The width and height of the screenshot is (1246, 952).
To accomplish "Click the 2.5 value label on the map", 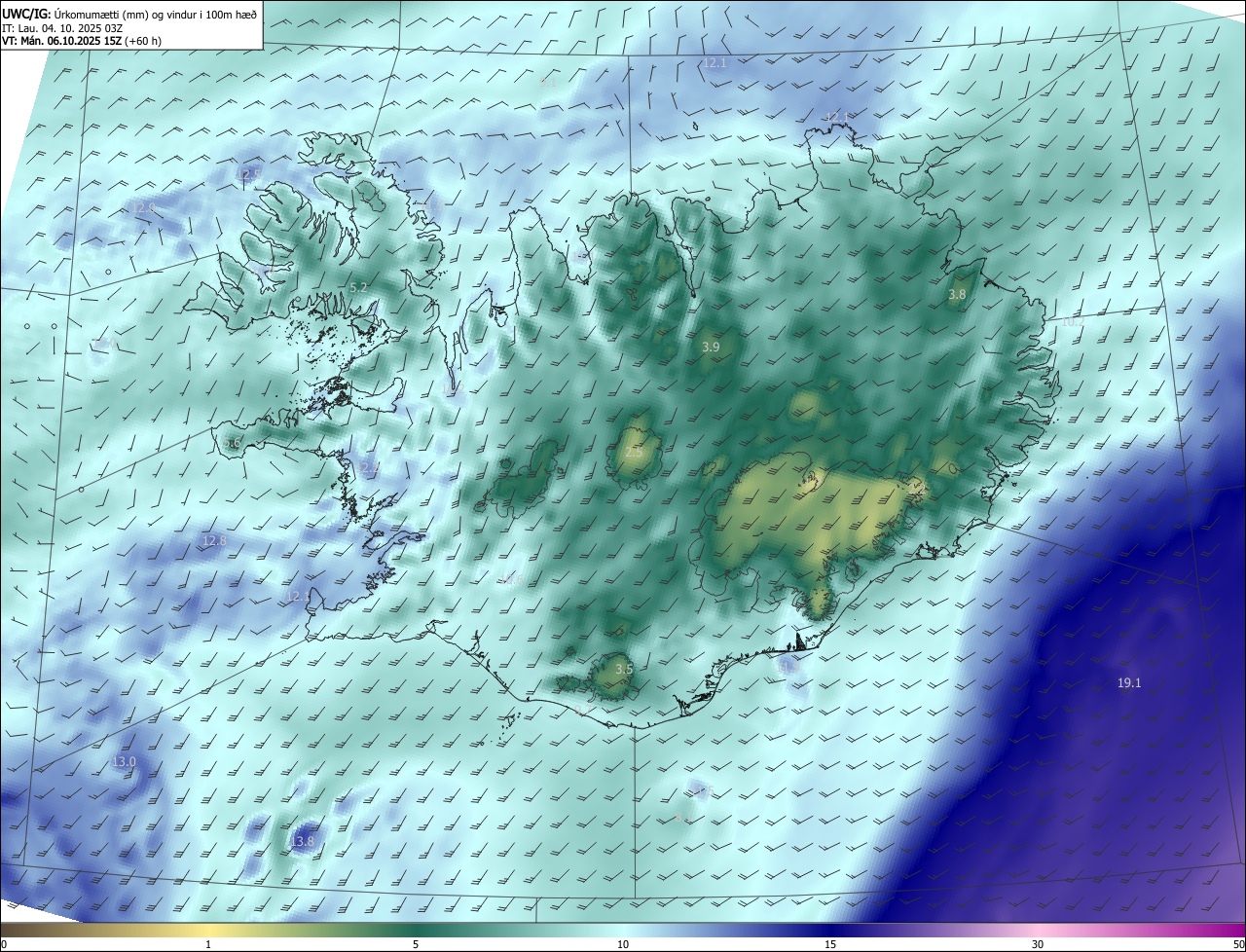I will click(x=634, y=453).
